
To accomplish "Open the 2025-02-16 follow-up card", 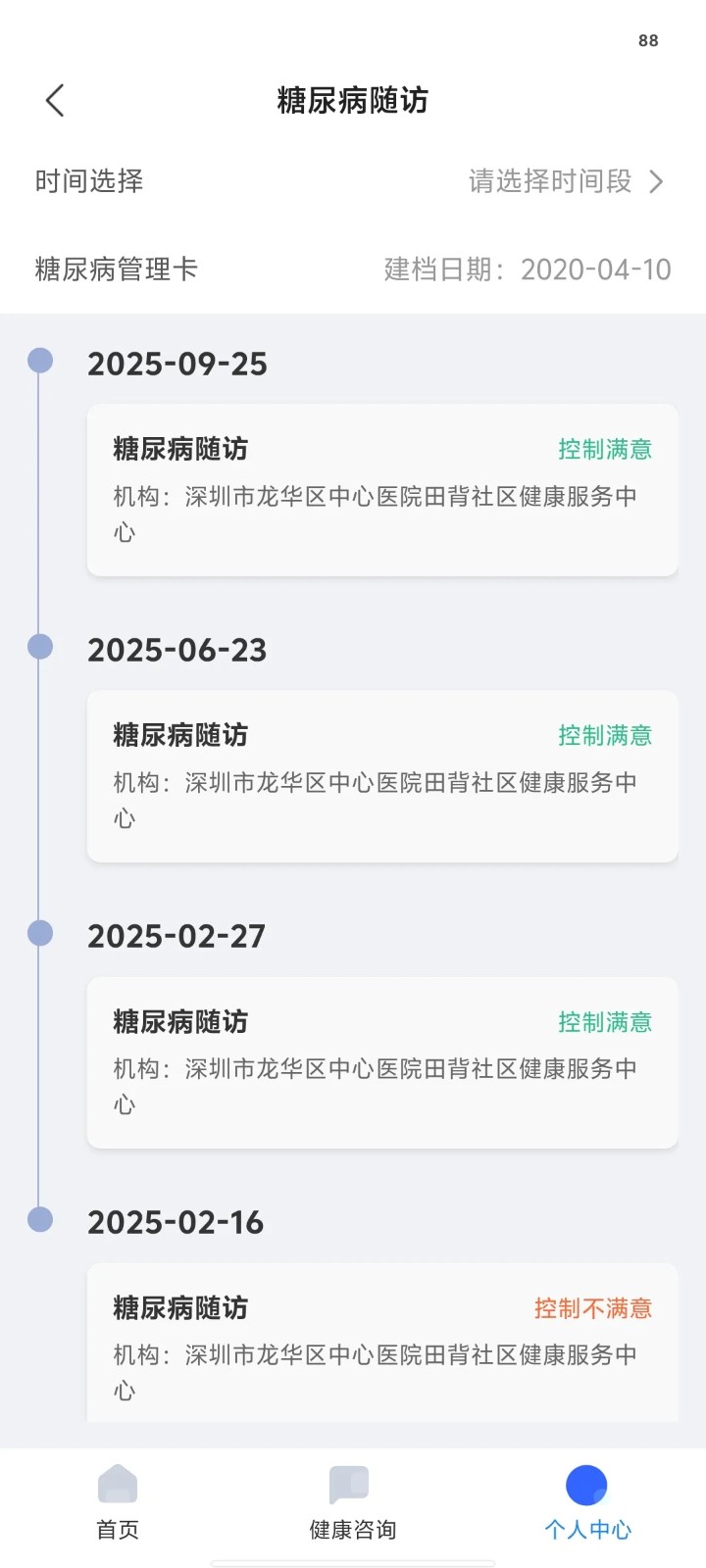I will [x=382, y=1345].
